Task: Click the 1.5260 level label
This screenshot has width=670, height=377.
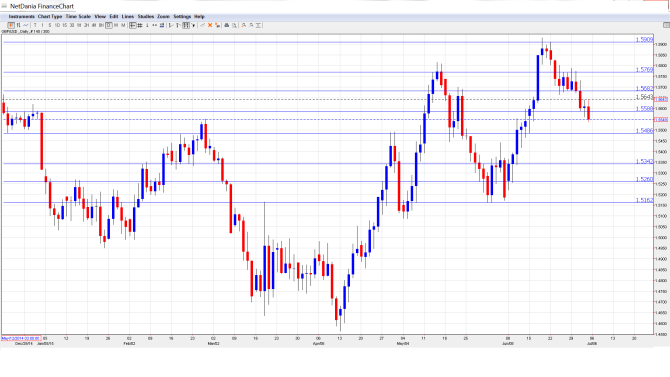Action: pos(644,179)
